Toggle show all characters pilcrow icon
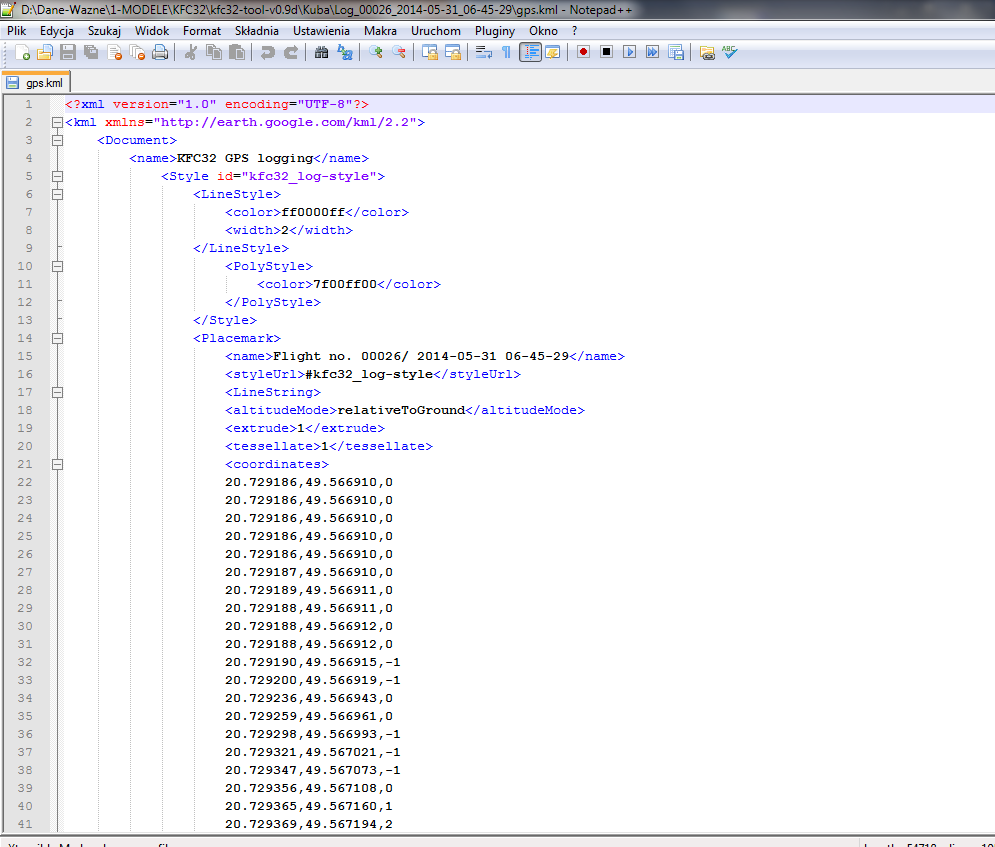Image resolution: width=995 pixels, height=847 pixels. 506,52
